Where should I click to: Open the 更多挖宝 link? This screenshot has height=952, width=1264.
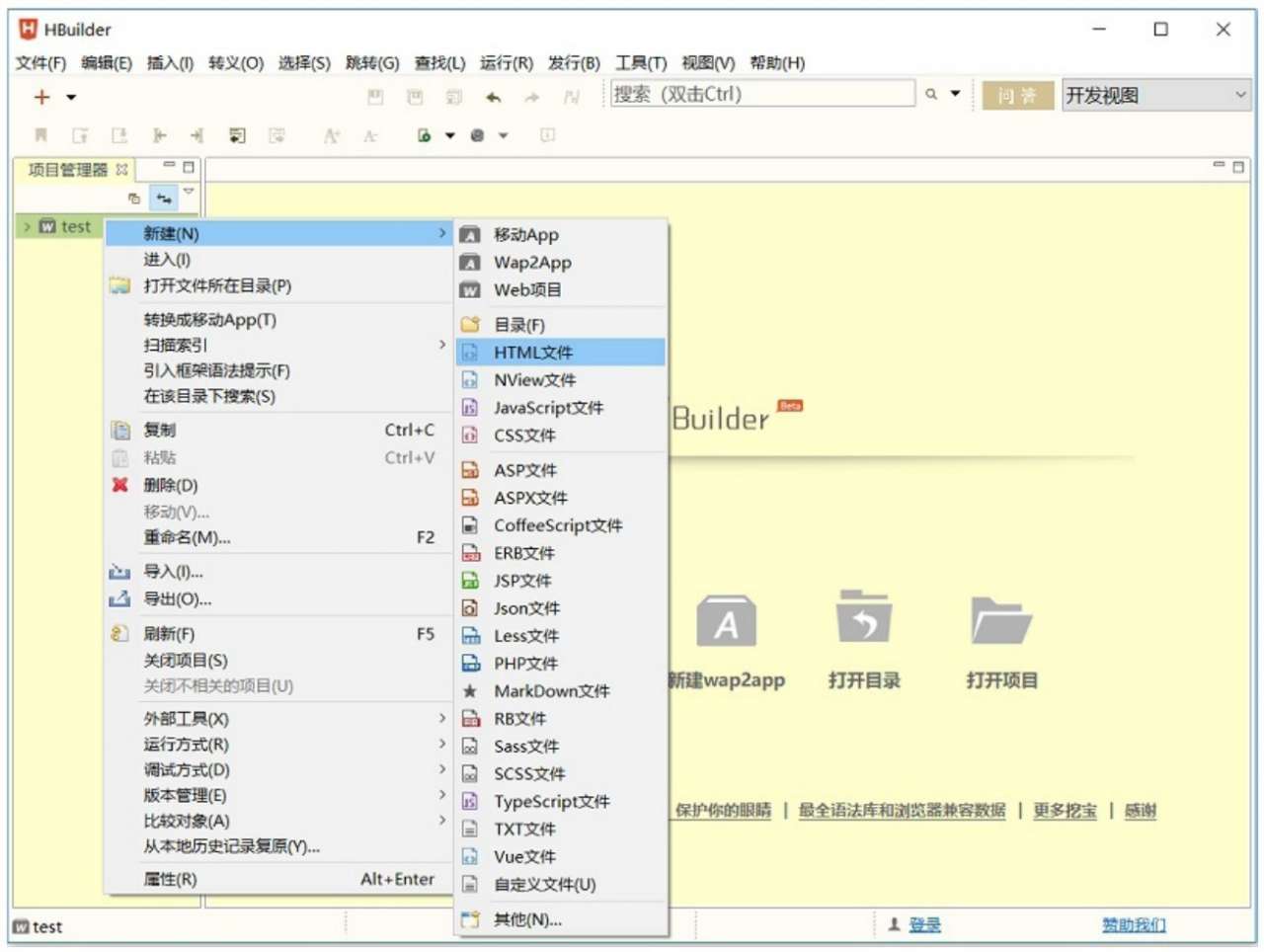(x=1065, y=811)
